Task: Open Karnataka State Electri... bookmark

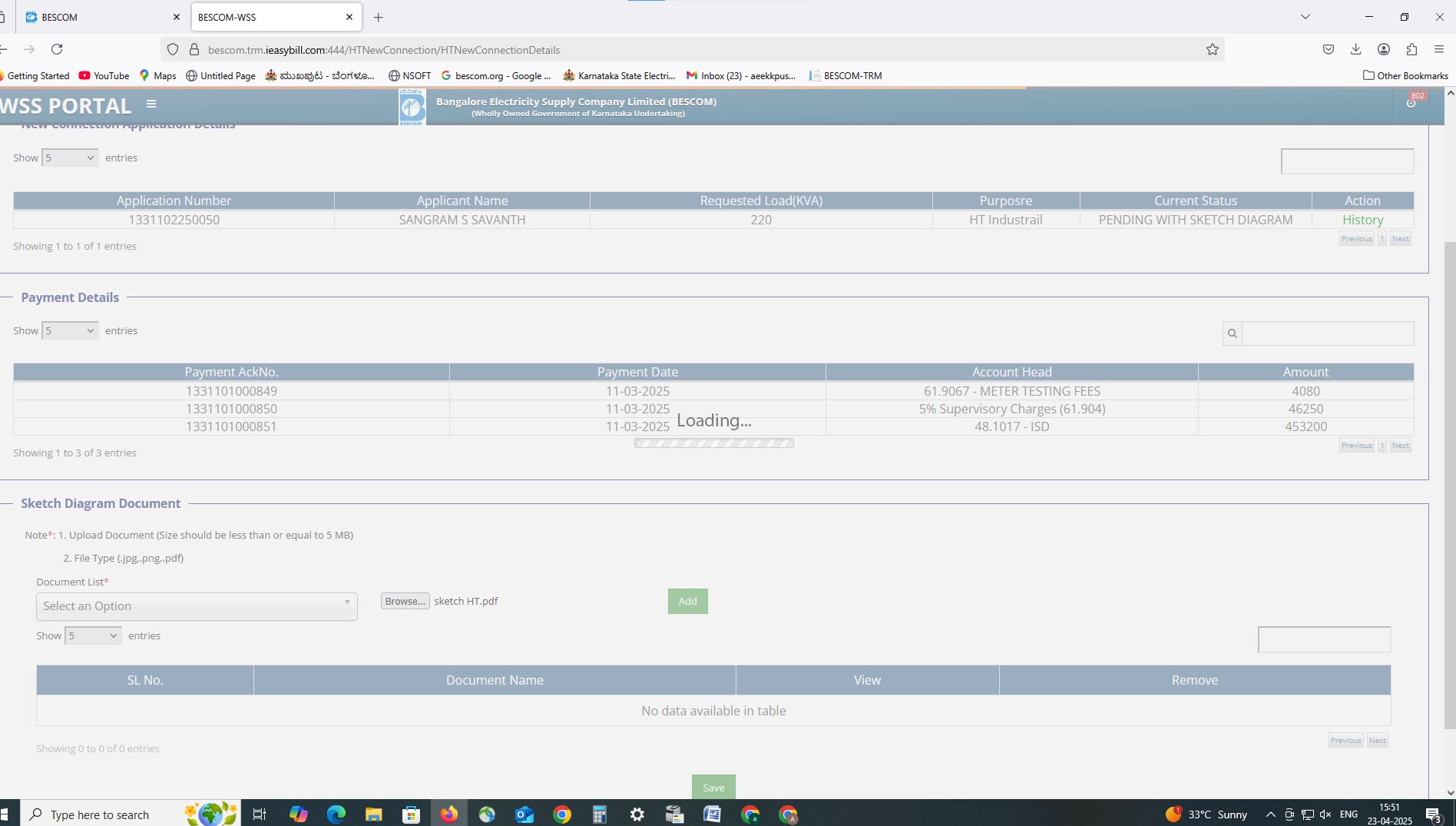Action: pos(619,75)
